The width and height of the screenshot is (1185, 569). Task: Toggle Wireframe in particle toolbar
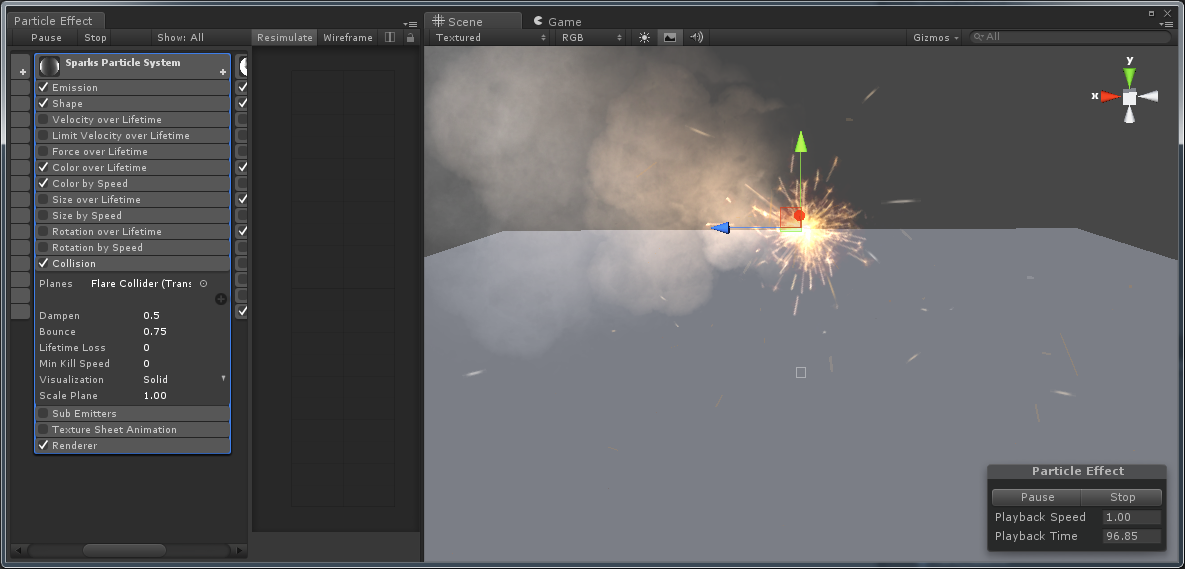point(348,37)
